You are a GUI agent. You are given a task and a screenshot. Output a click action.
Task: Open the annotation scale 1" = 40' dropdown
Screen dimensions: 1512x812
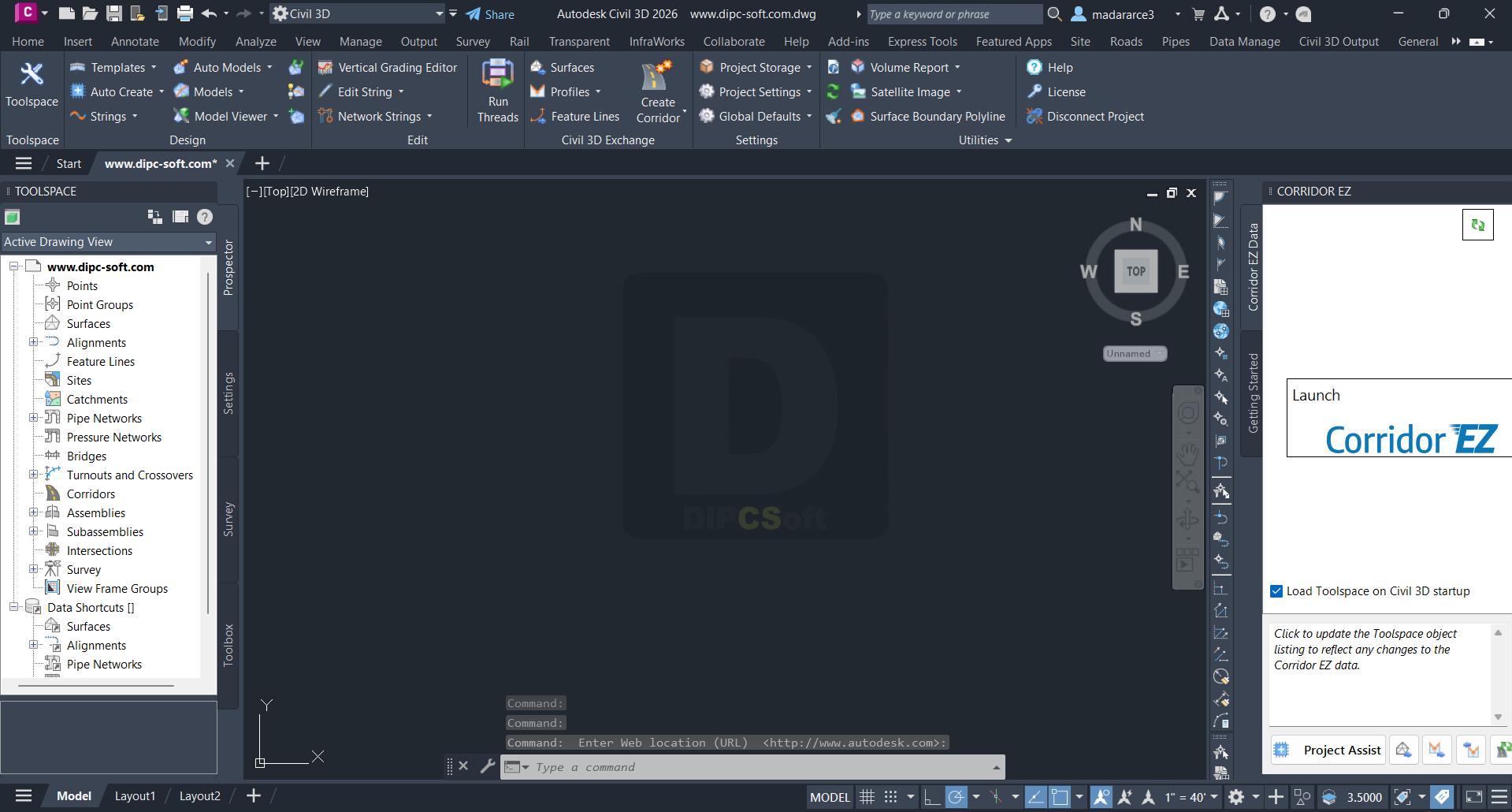[1191, 797]
